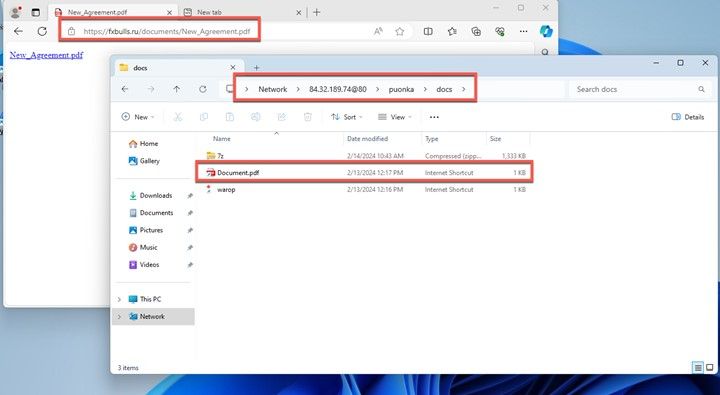Click the Paste icon in toolbar

pyautogui.click(x=230, y=117)
